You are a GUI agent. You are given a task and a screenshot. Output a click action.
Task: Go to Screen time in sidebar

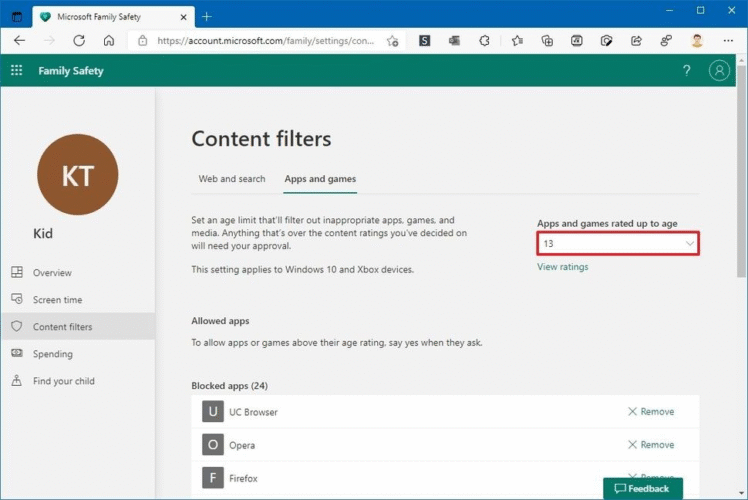point(57,300)
